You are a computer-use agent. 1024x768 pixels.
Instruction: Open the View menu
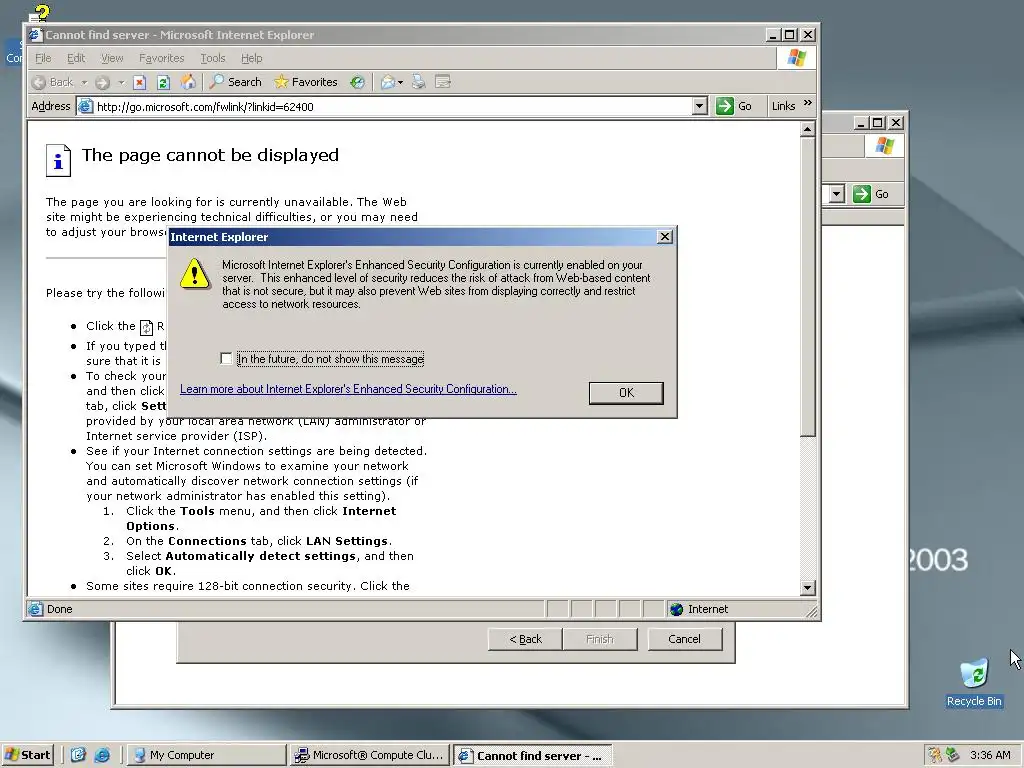tap(112, 58)
